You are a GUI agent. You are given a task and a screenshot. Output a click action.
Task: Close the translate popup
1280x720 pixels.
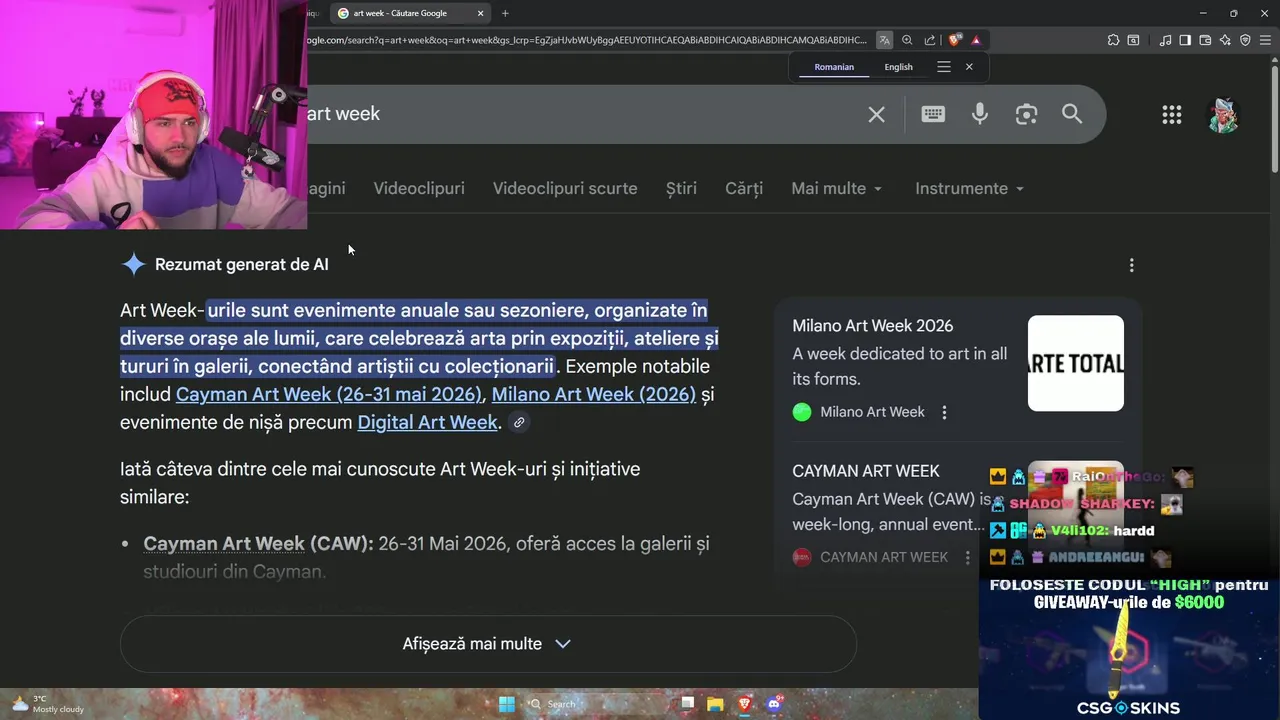coord(969,67)
